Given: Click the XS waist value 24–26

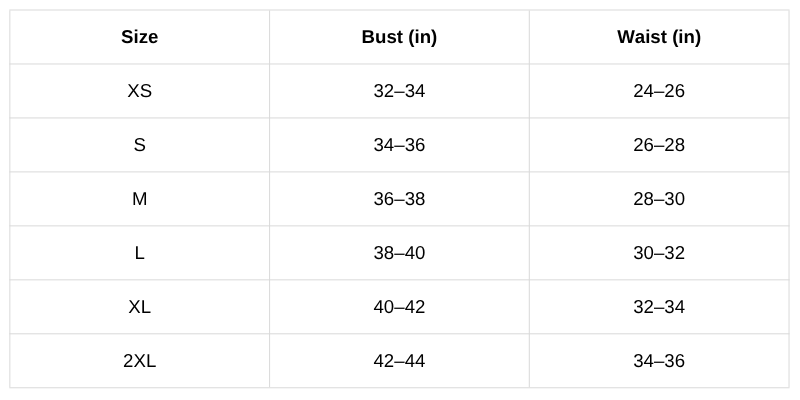Looking at the screenshot, I should click(659, 91).
